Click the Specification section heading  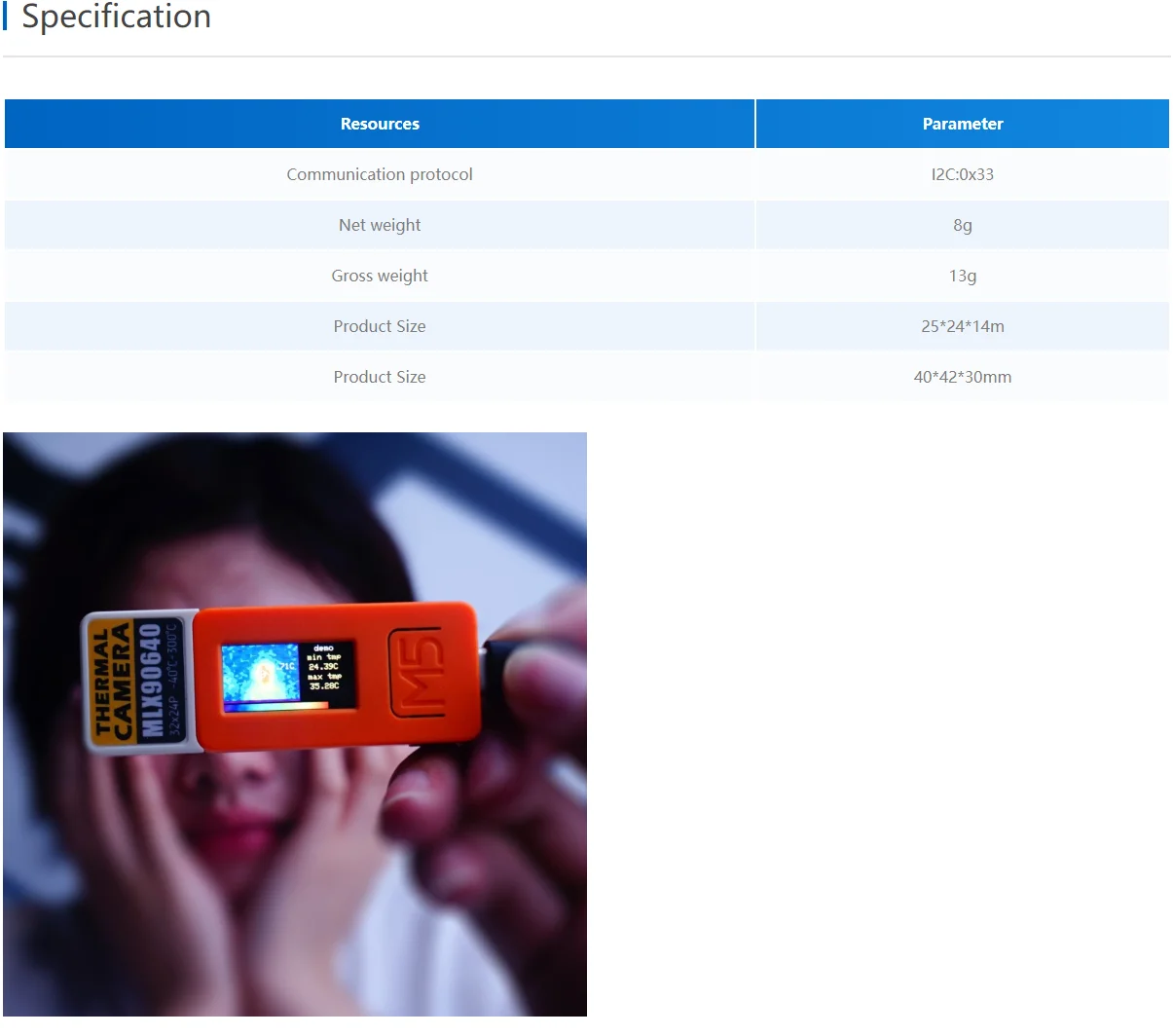click(116, 17)
